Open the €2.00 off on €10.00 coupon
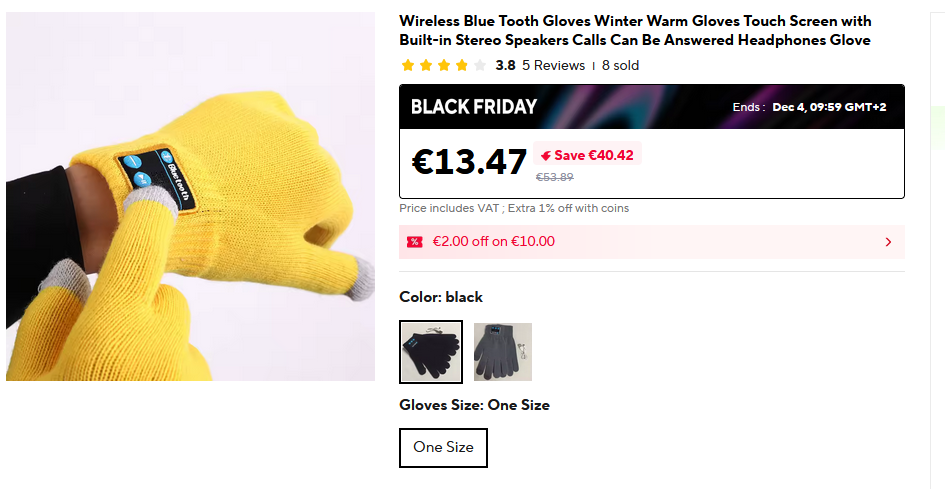The width and height of the screenshot is (945, 489). coord(494,242)
